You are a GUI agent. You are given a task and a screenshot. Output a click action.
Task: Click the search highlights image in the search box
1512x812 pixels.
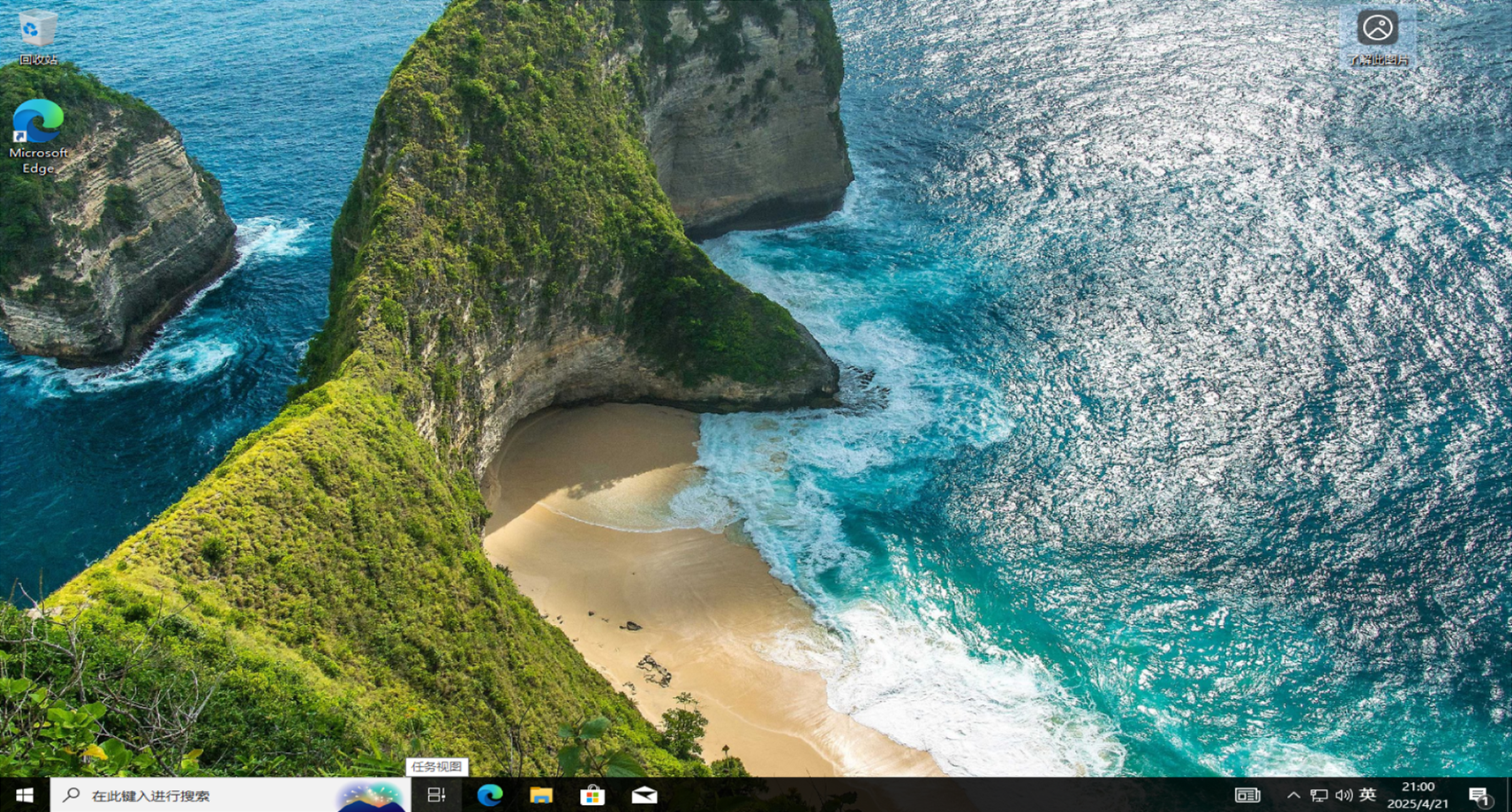[x=371, y=795]
